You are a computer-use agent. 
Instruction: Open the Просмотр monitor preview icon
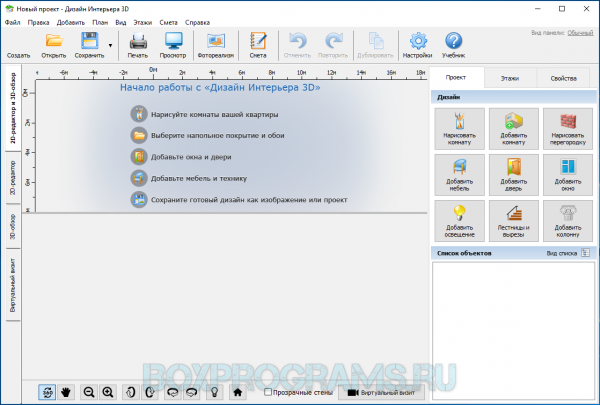173,45
